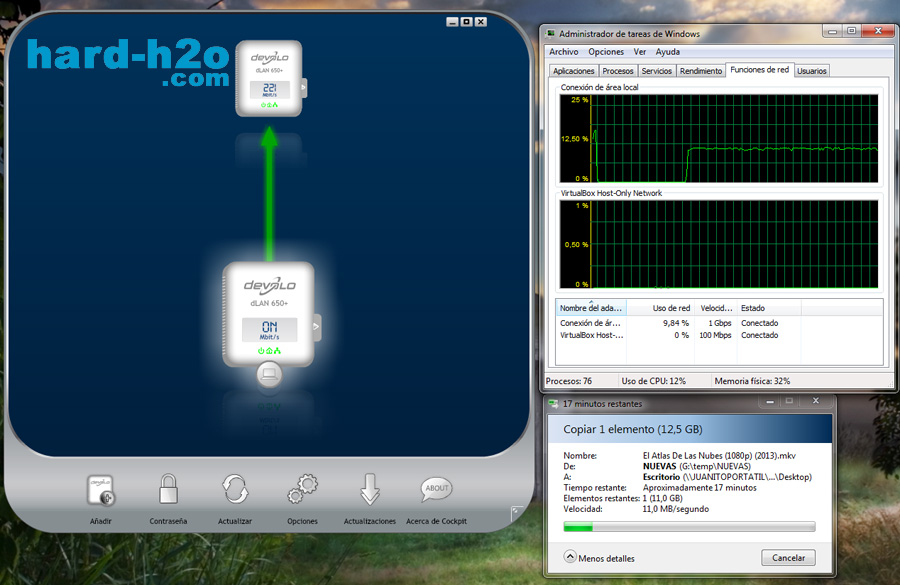Viewport: 900px width, 585px height.
Task: Click the Aproximadamente 17 minutos remaining text
Action: (700, 488)
